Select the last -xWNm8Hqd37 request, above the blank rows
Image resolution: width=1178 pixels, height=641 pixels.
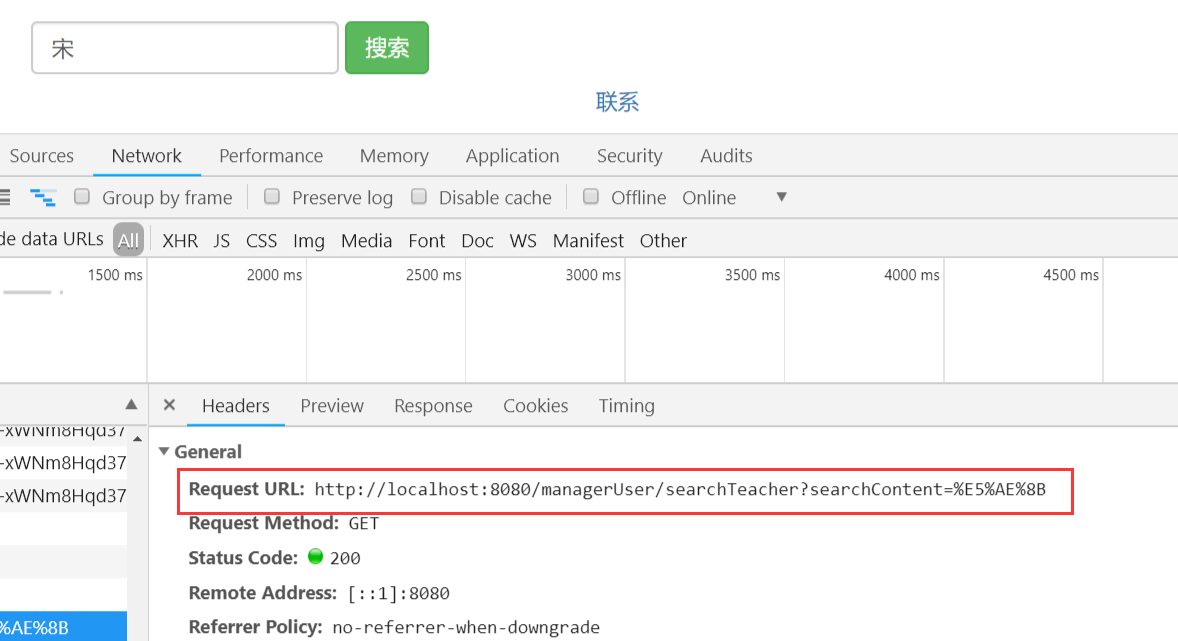click(x=63, y=496)
